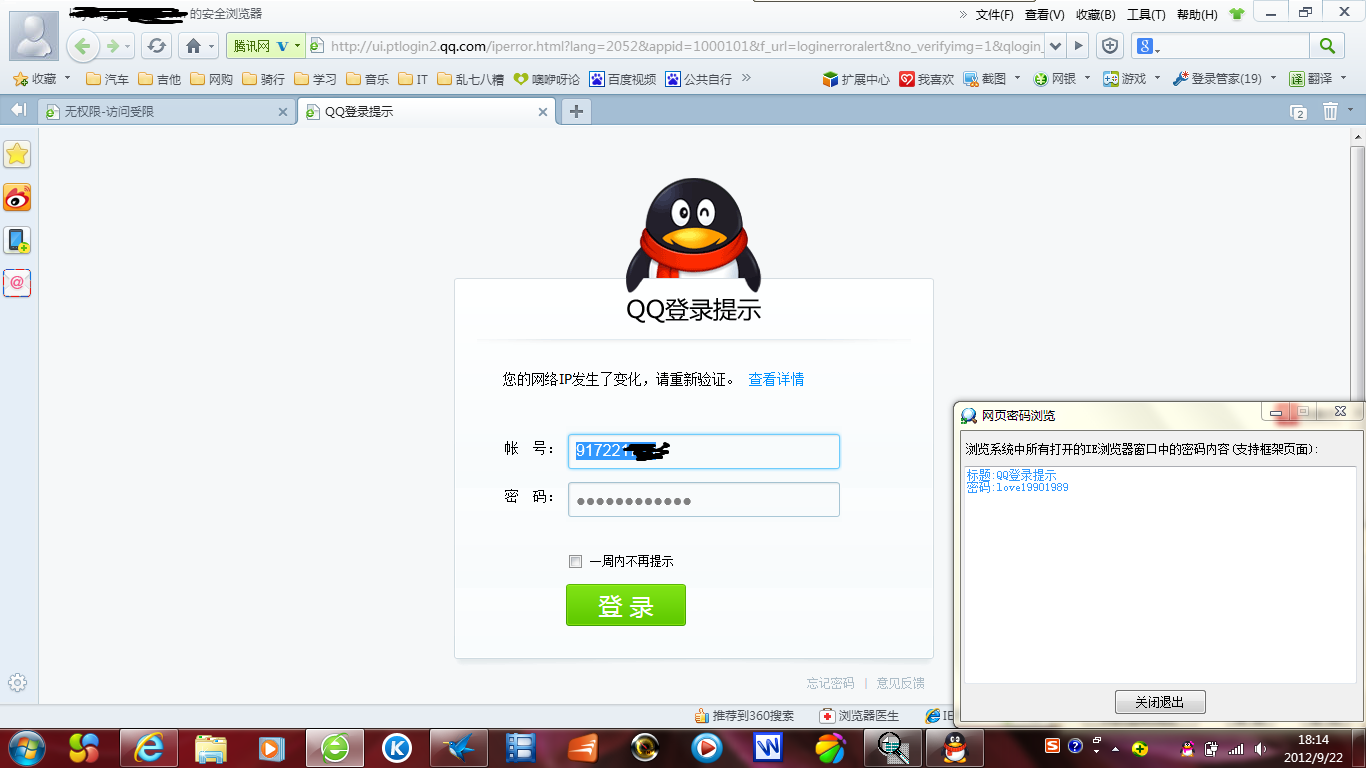Click the green shirt skin icon

[x=1237, y=14]
